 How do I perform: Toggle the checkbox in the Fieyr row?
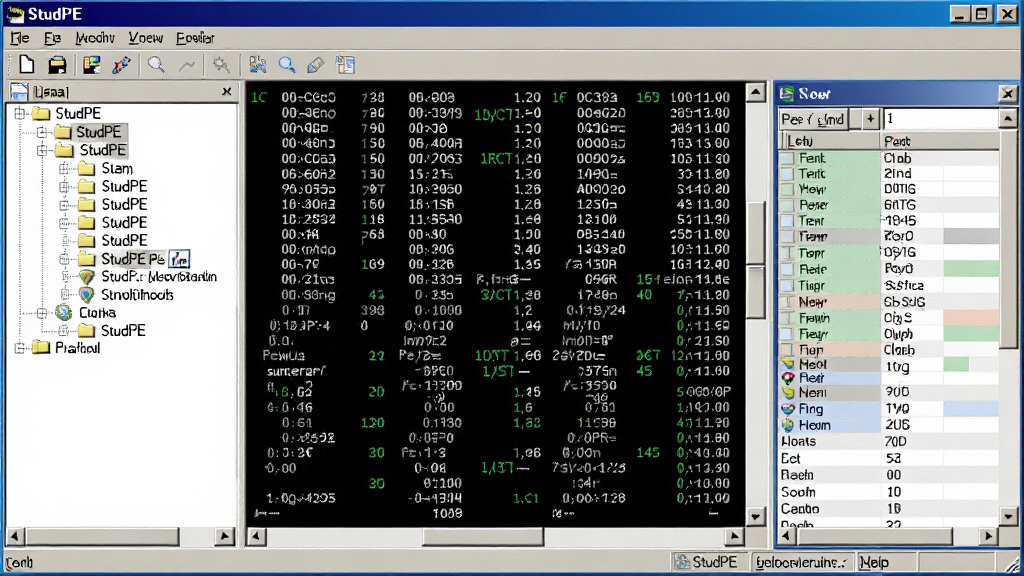pos(788,334)
